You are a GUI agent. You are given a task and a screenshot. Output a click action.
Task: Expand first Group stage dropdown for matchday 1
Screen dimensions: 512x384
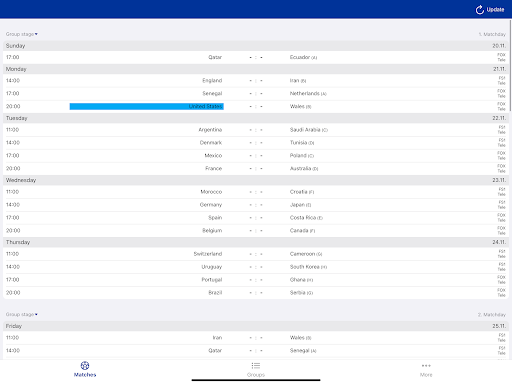[22, 34]
